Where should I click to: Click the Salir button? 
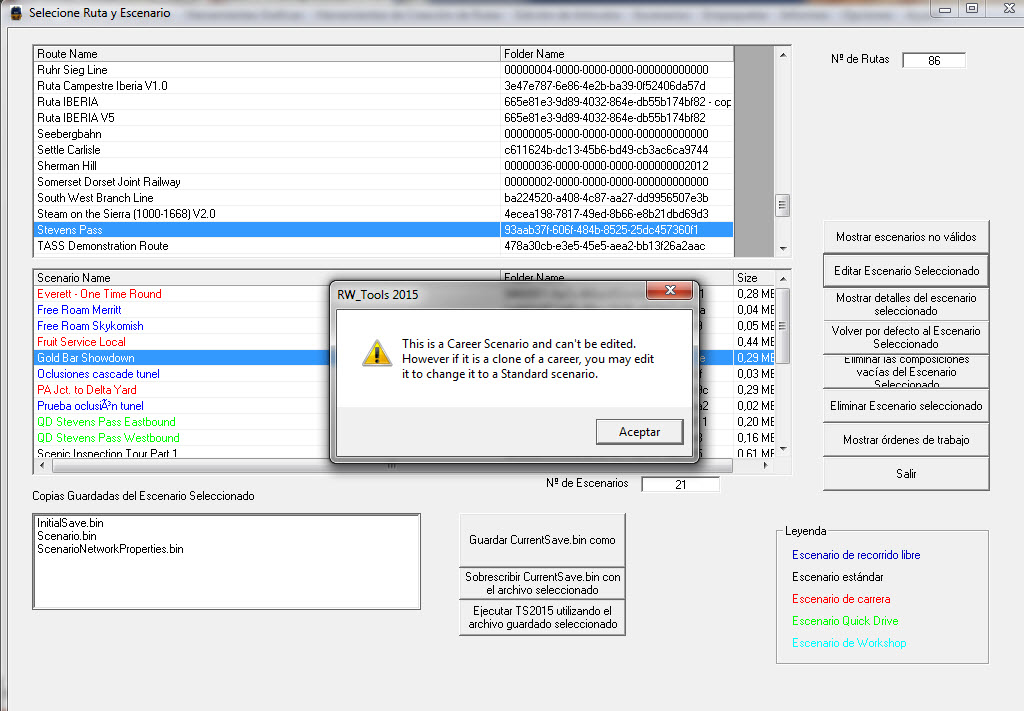[x=906, y=474]
